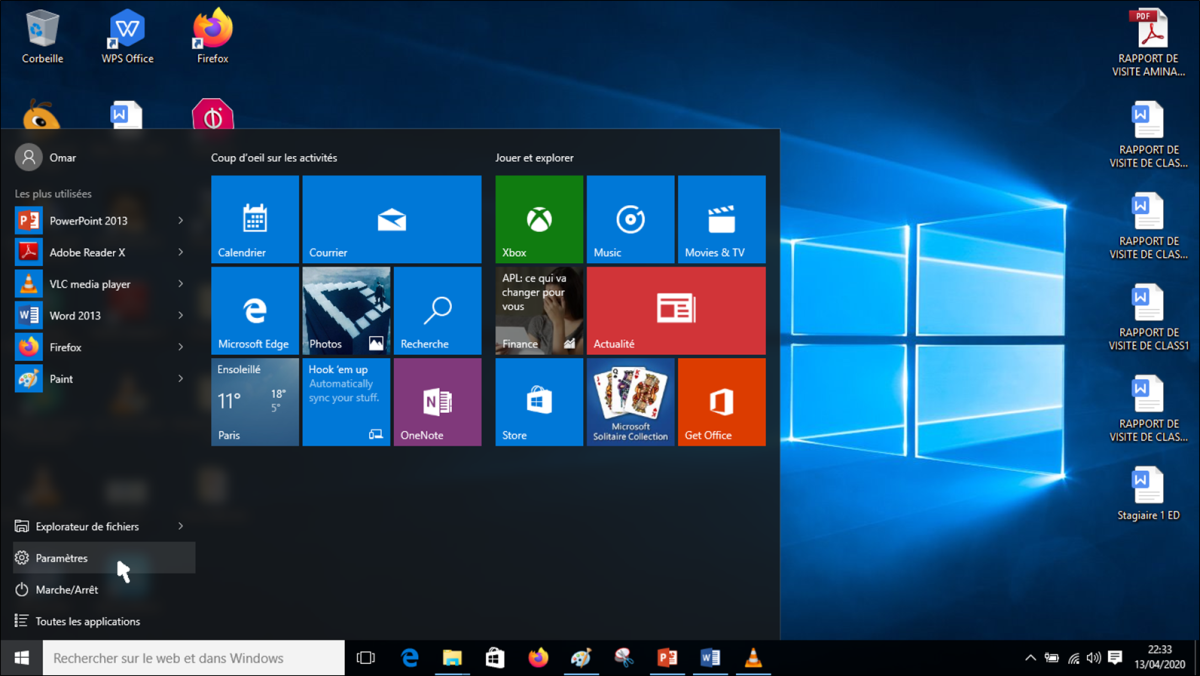The width and height of the screenshot is (1200, 676).
Task: Expand Firefox jump list arrow in Start menu
Action: click(181, 347)
